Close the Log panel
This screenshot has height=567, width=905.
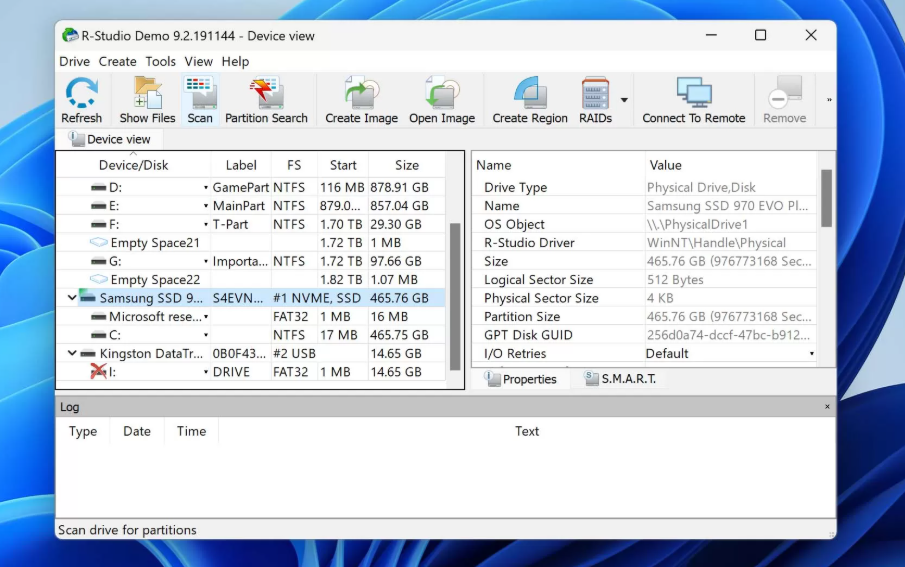pyautogui.click(x=827, y=407)
